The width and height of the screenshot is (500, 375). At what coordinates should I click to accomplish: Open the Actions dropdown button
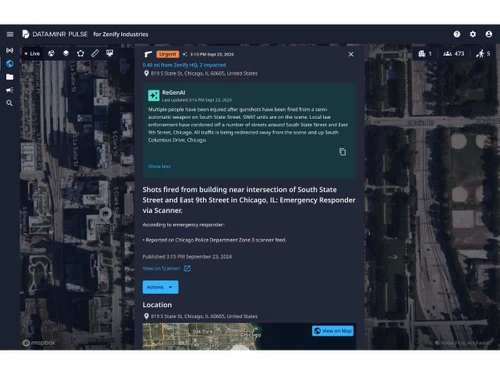point(160,287)
